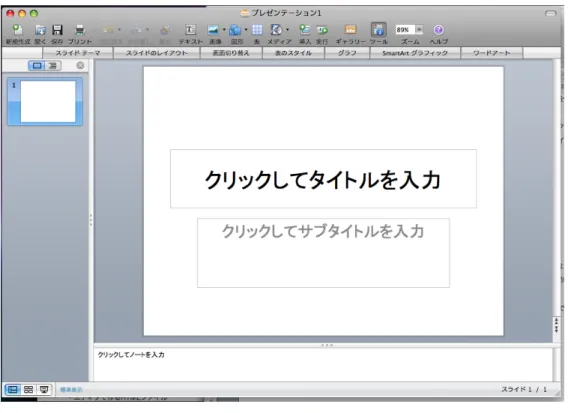
Task: Select slide 1 thumbnail in pane
Action: click(x=45, y=101)
